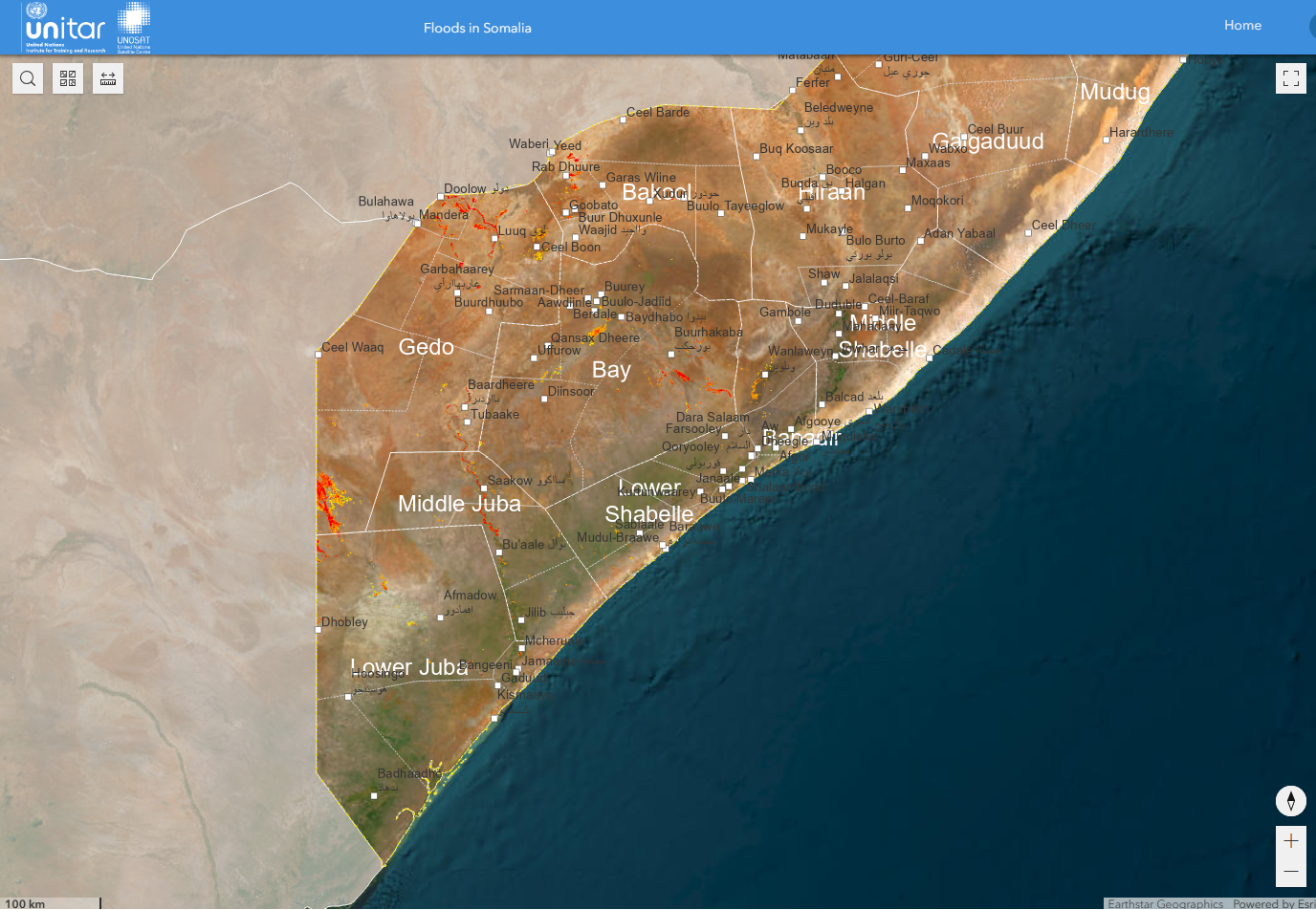Go to the Home menu item
The image size is (1316, 910).
coord(1242,26)
